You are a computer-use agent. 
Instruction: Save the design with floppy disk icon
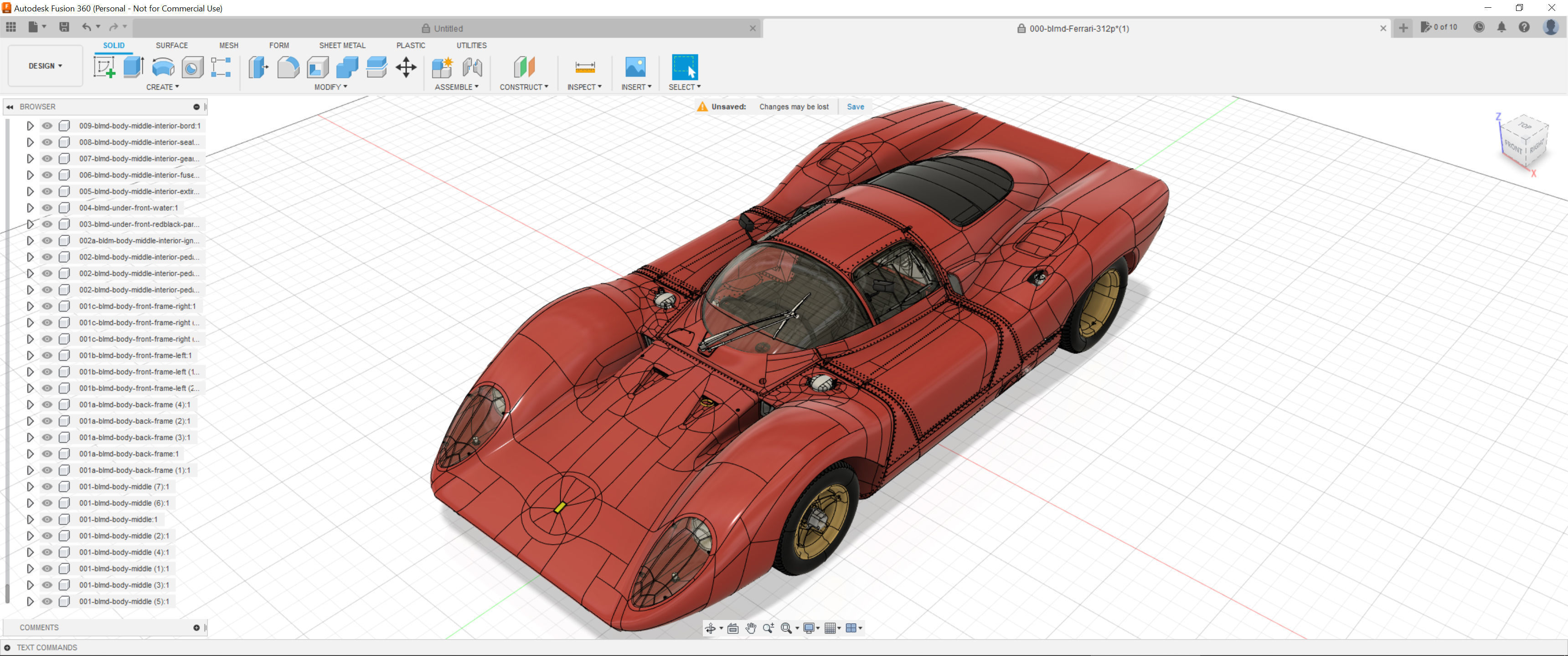click(64, 27)
